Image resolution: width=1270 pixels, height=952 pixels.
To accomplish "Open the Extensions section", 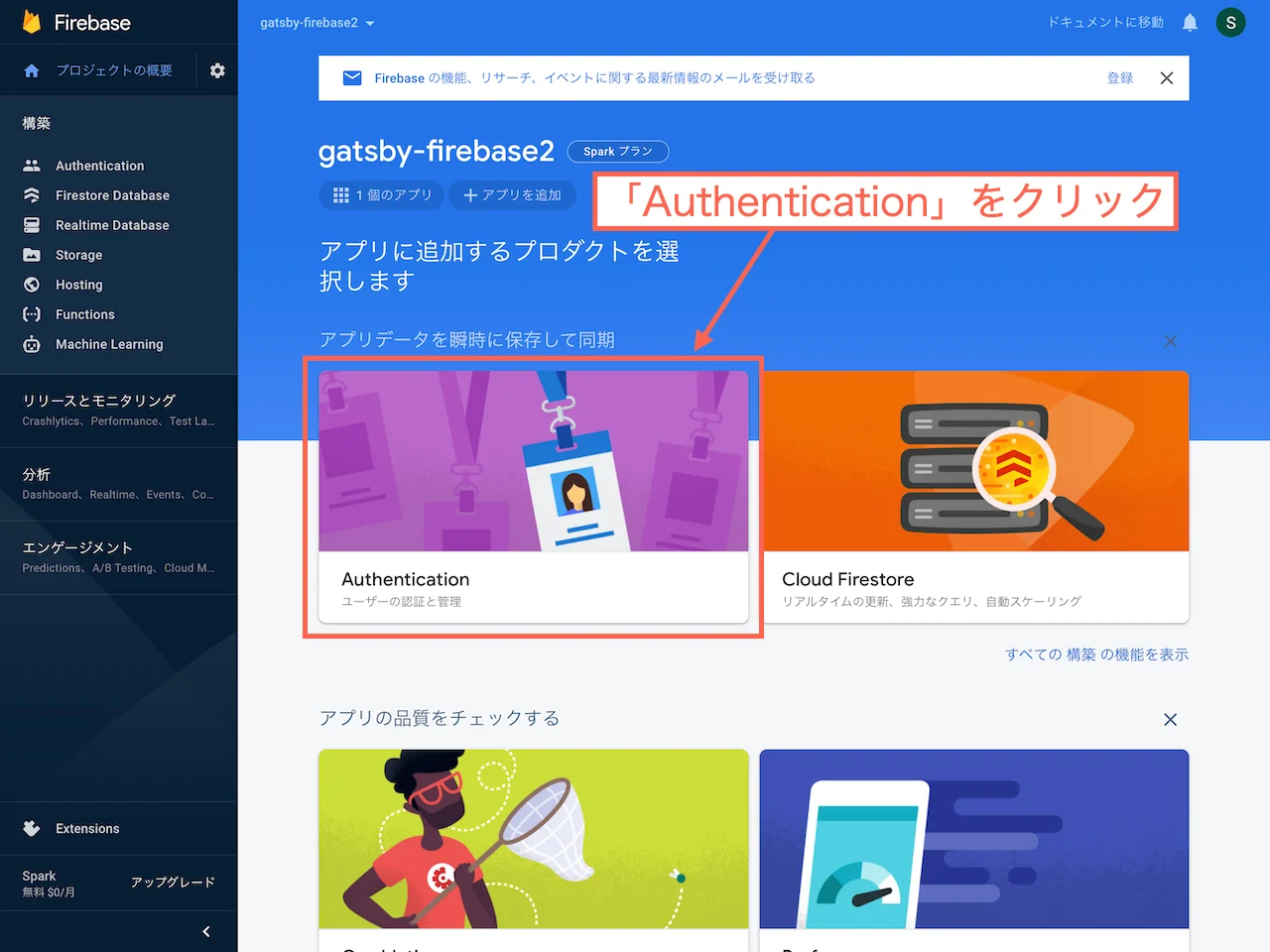I will pos(87,828).
